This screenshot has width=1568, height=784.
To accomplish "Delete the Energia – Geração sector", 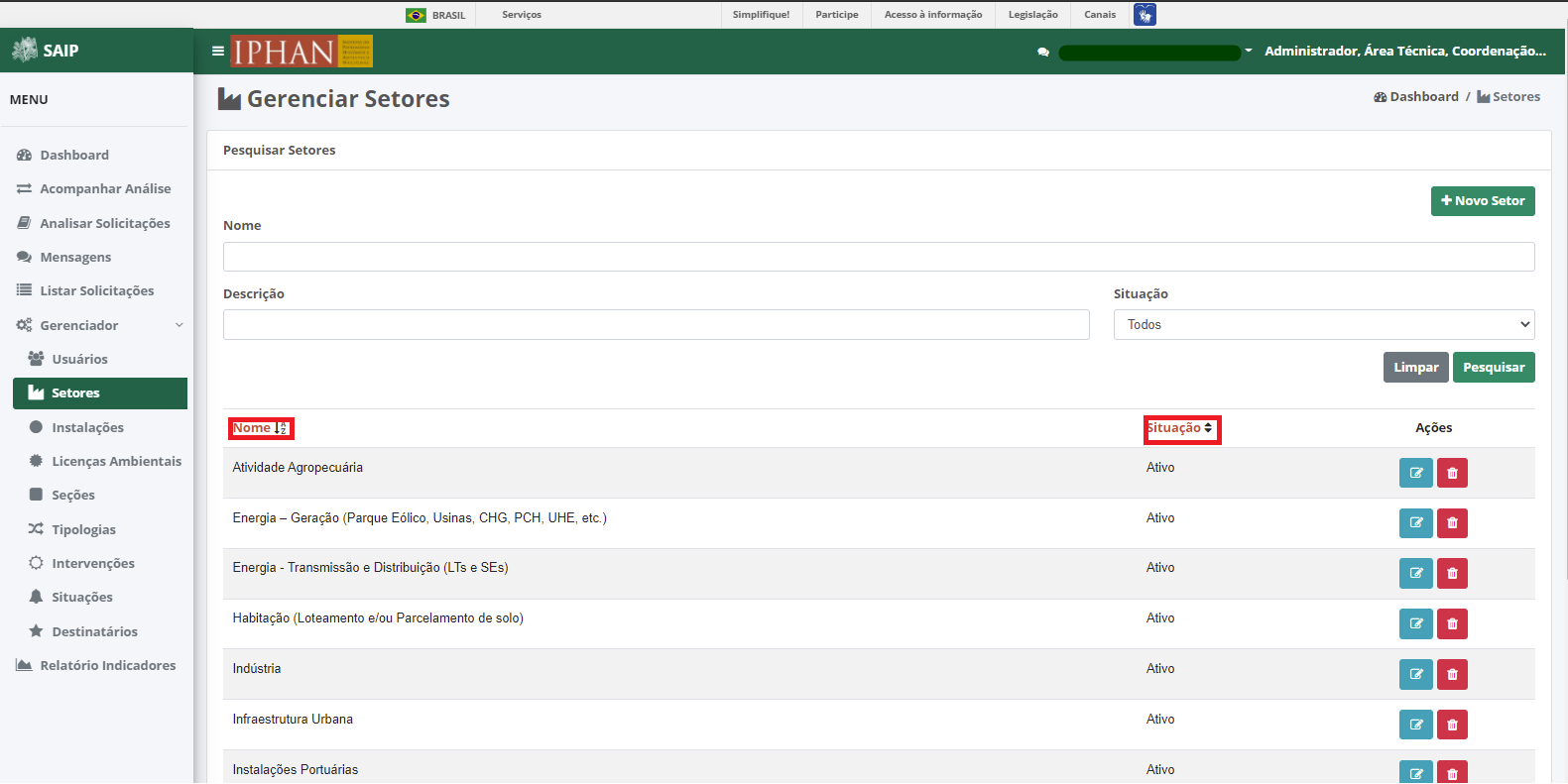I will [x=1452, y=523].
